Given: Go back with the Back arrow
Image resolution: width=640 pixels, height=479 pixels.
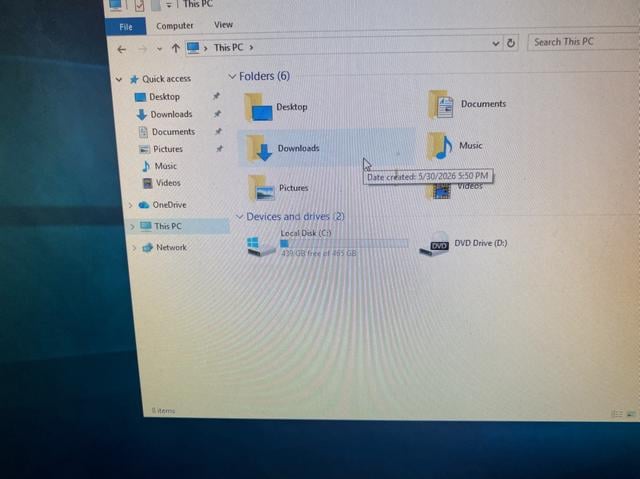Looking at the screenshot, I should click(x=122, y=49).
